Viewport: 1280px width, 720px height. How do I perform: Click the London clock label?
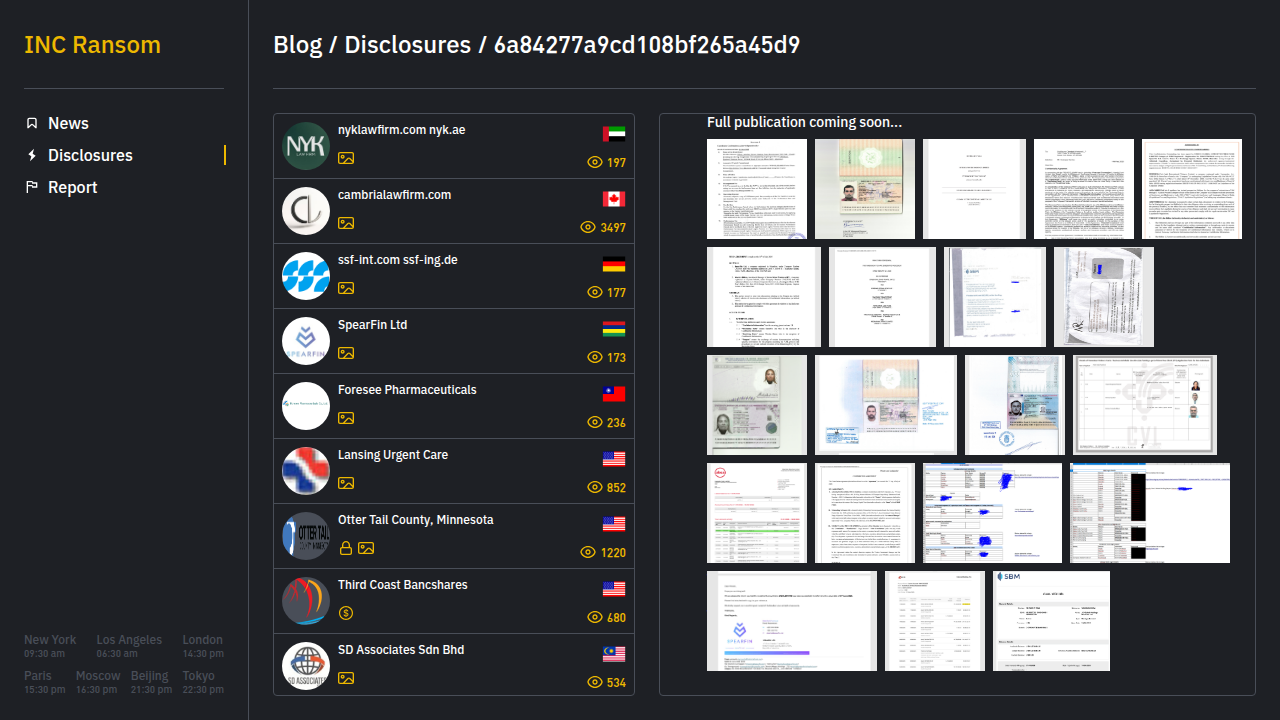(x=203, y=640)
